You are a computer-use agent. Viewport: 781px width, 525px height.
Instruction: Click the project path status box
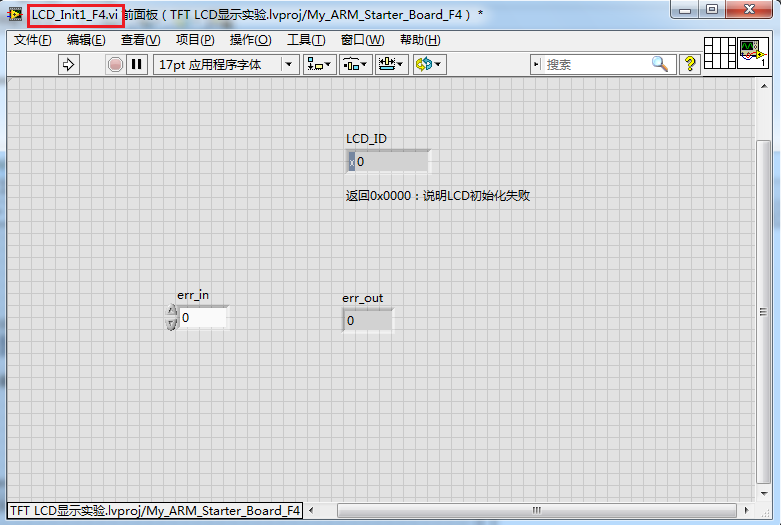coord(155,511)
